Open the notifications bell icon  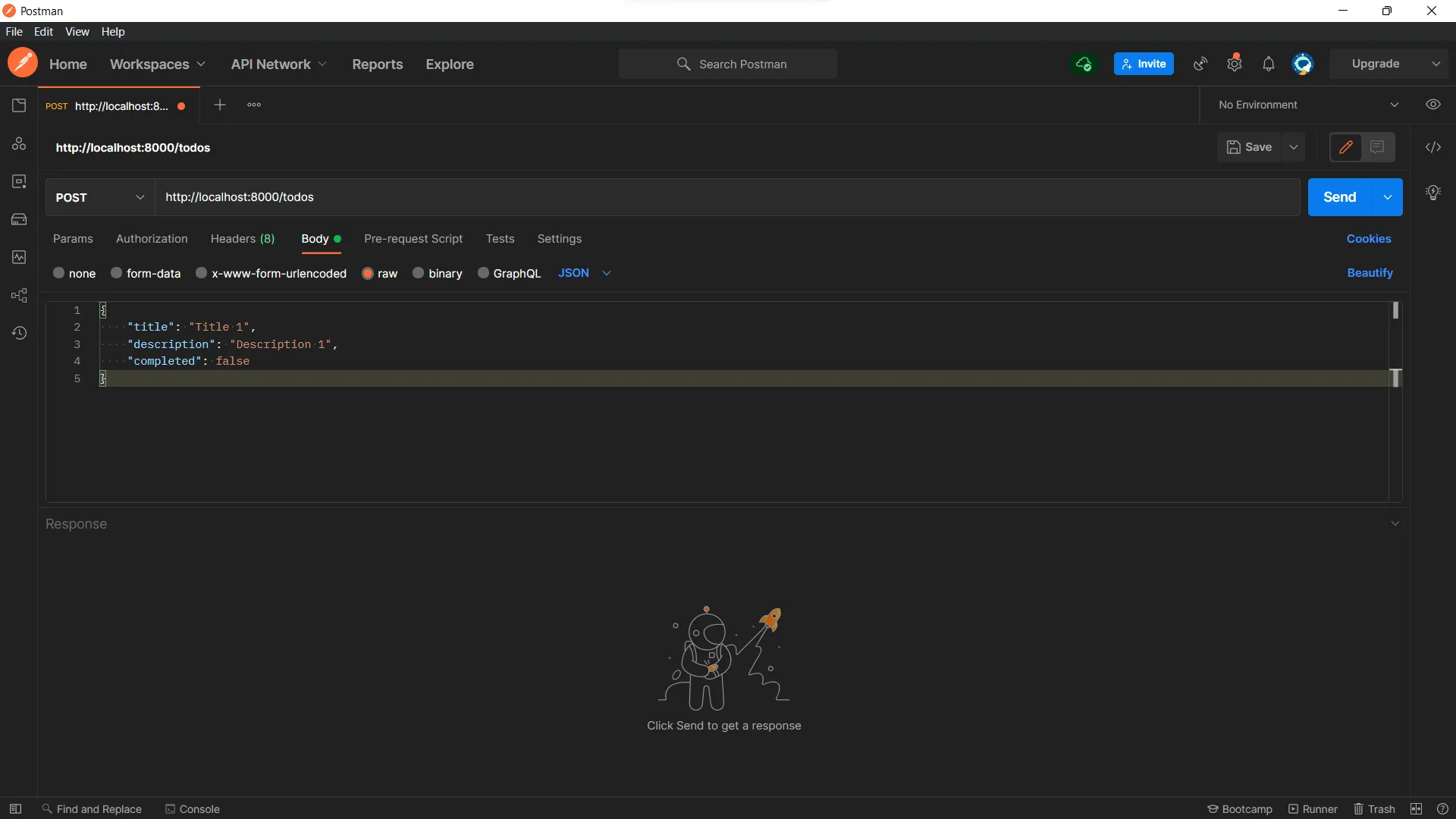(1269, 64)
